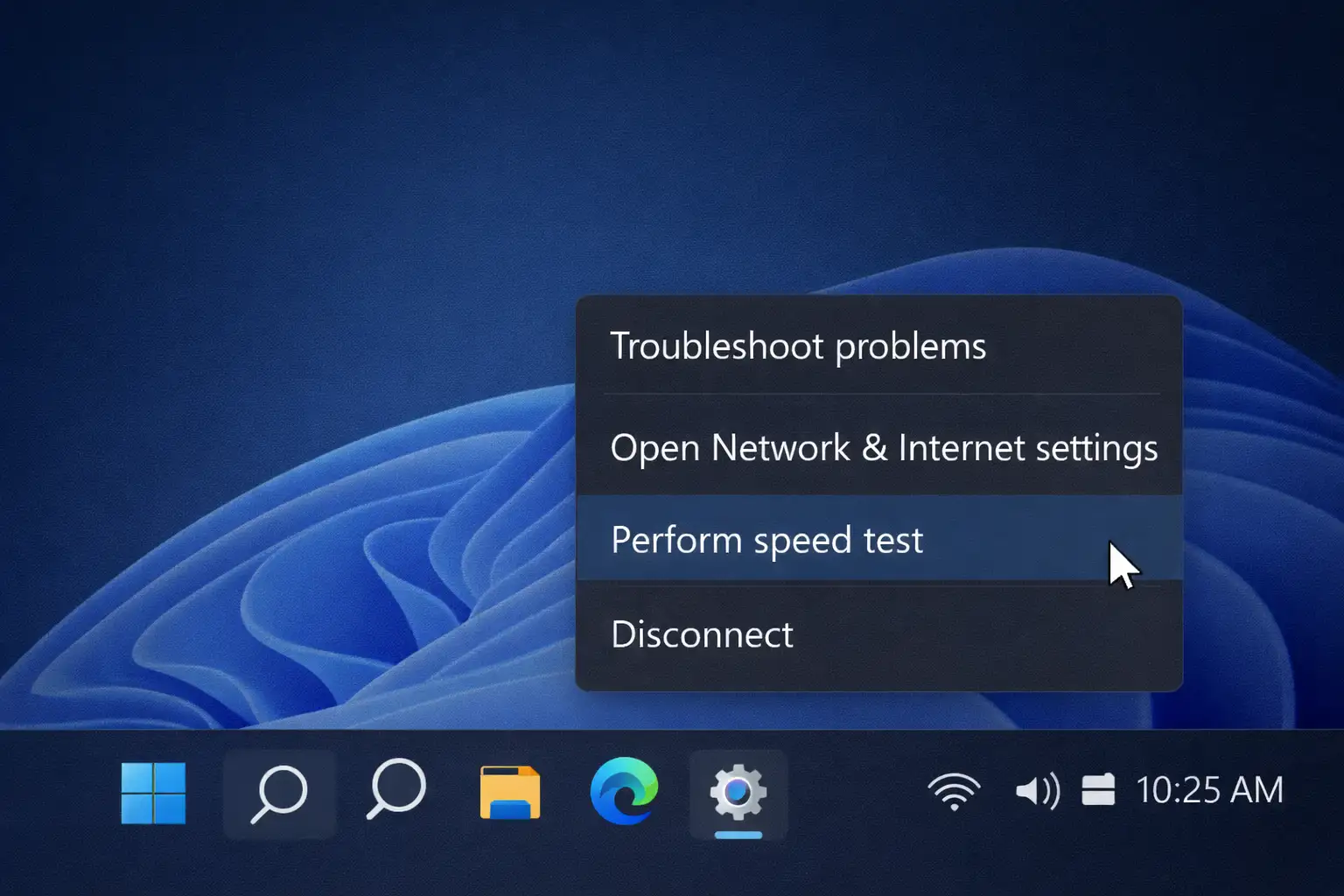
Task: Open notification center from the date area
Action: point(1209,790)
